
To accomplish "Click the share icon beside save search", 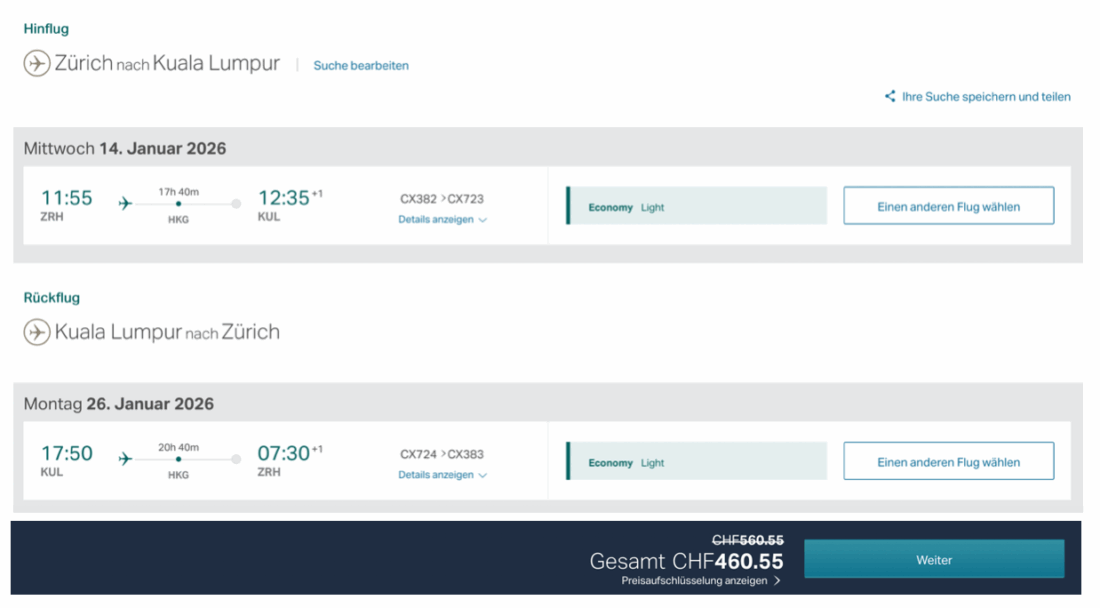I will [890, 97].
